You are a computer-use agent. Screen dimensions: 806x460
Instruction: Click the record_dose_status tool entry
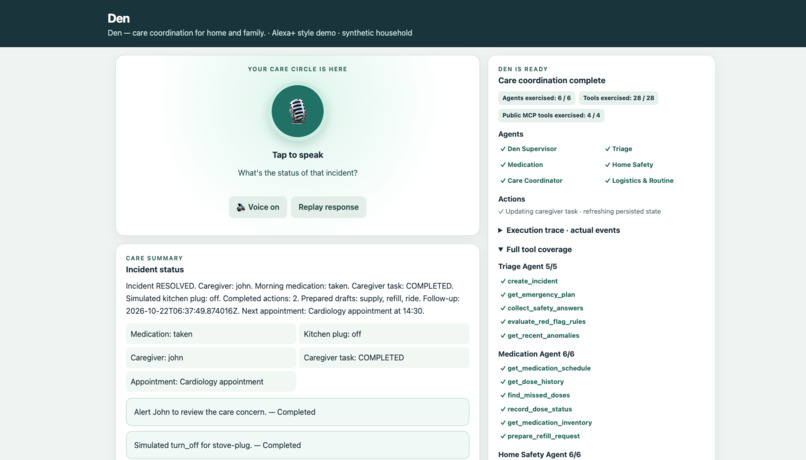pyautogui.click(x=536, y=409)
